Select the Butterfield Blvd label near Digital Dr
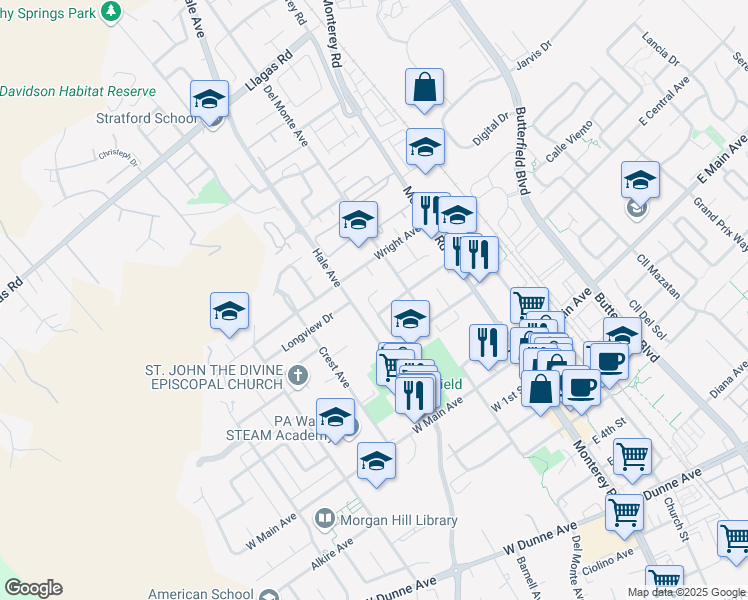 [x=523, y=151]
